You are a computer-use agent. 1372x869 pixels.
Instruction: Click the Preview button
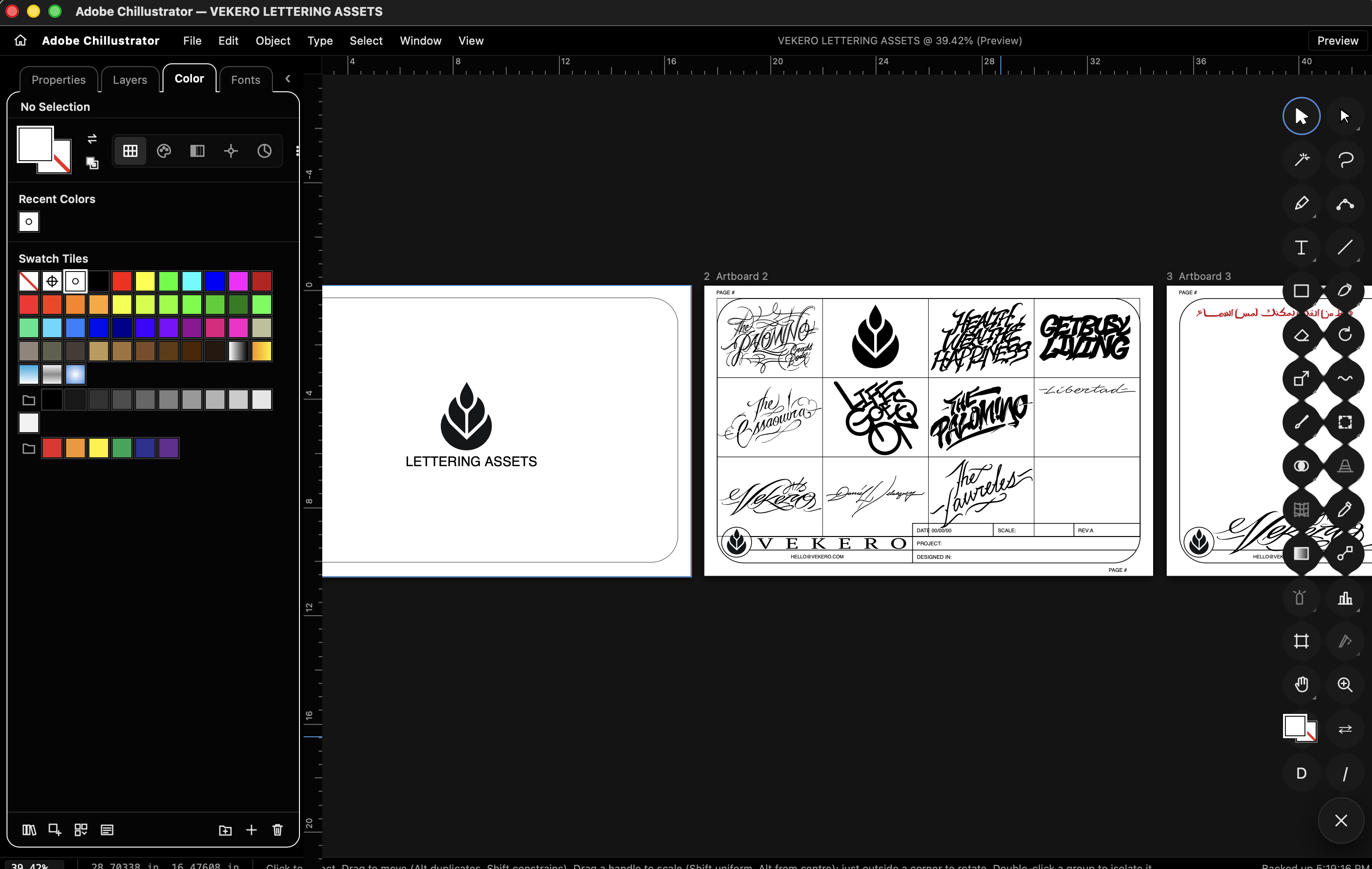pyautogui.click(x=1337, y=41)
